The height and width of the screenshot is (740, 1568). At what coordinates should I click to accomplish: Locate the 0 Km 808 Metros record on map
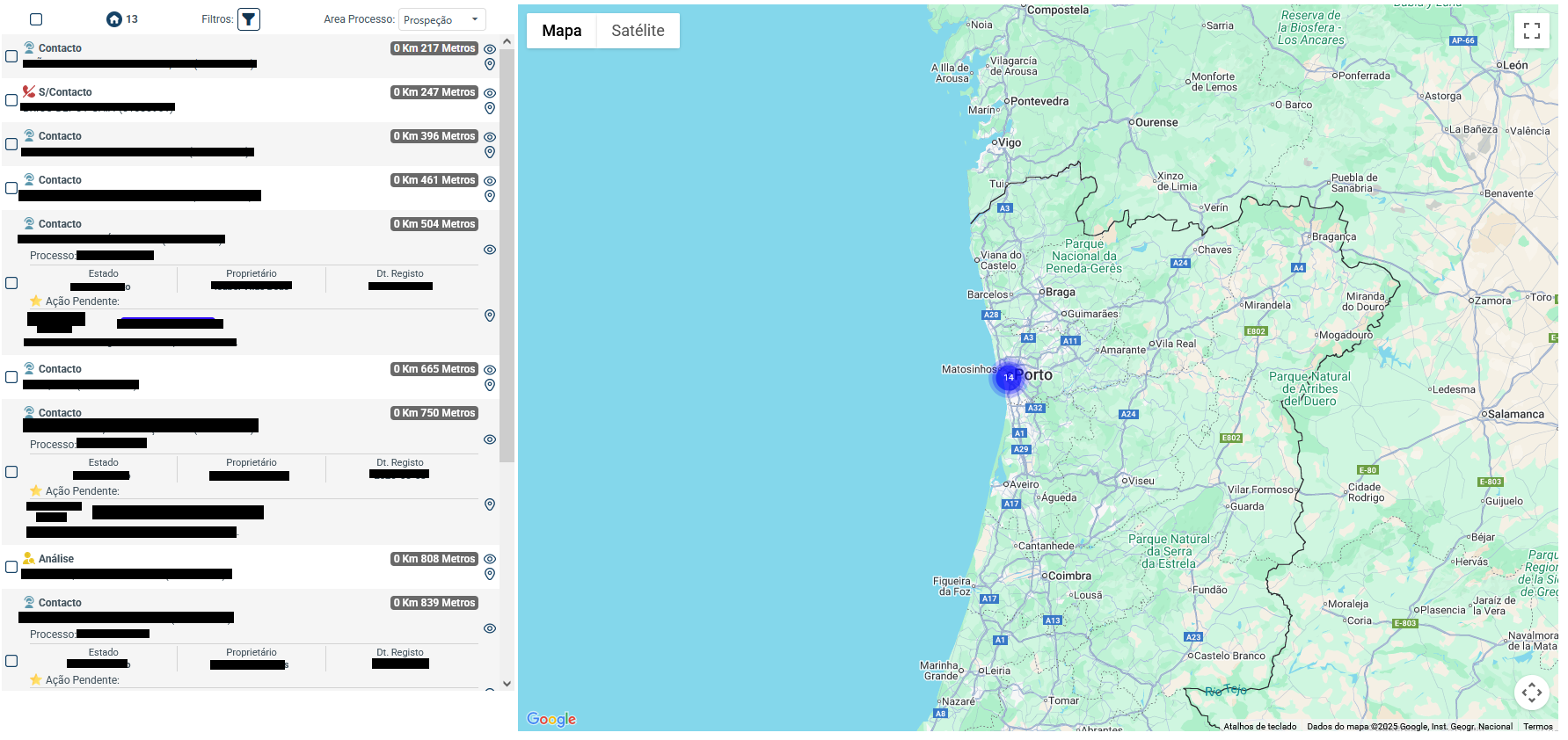pyautogui.click(x=490, y=574)
